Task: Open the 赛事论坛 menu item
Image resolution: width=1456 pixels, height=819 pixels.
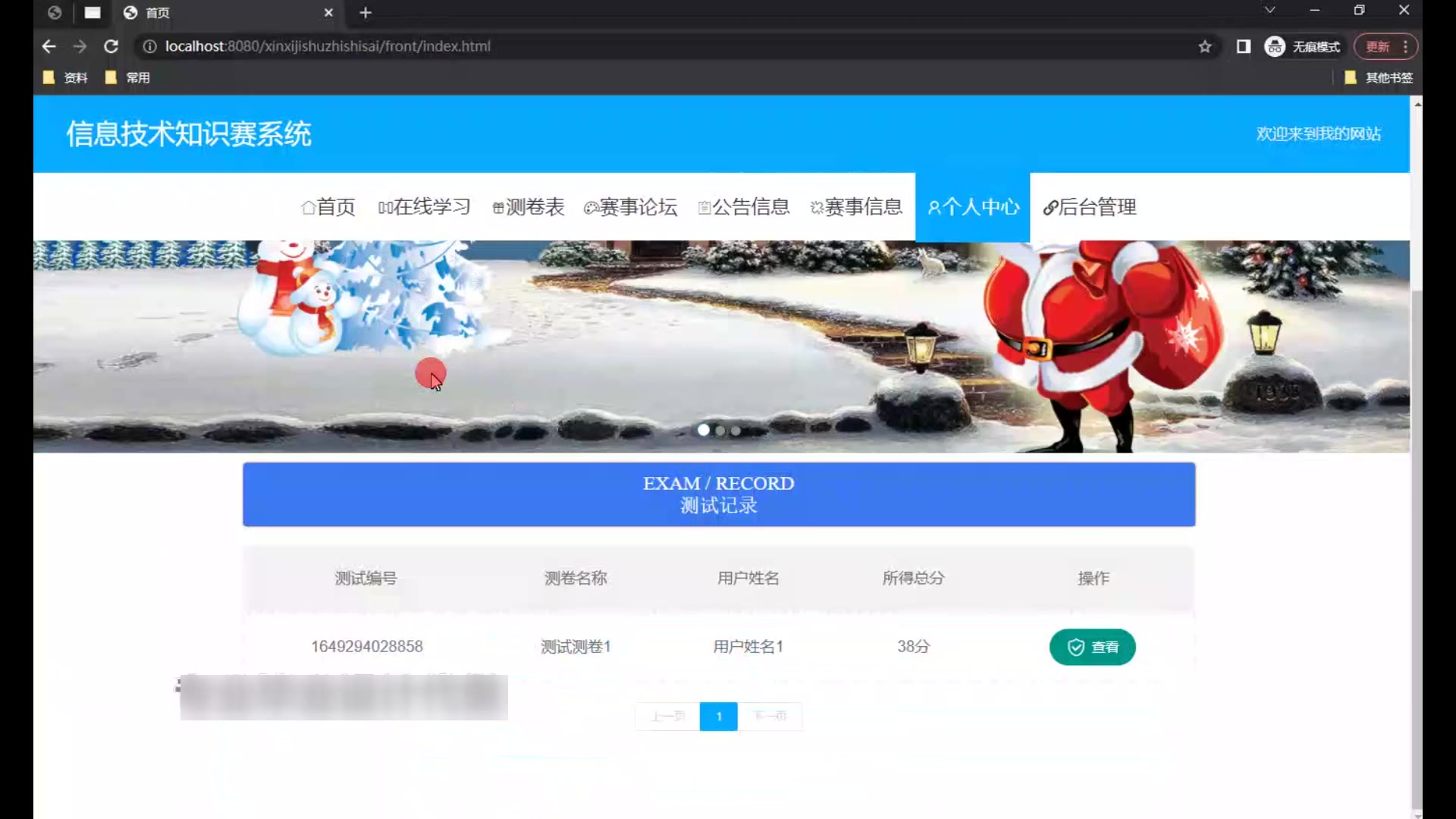Action: click(630, 207)
